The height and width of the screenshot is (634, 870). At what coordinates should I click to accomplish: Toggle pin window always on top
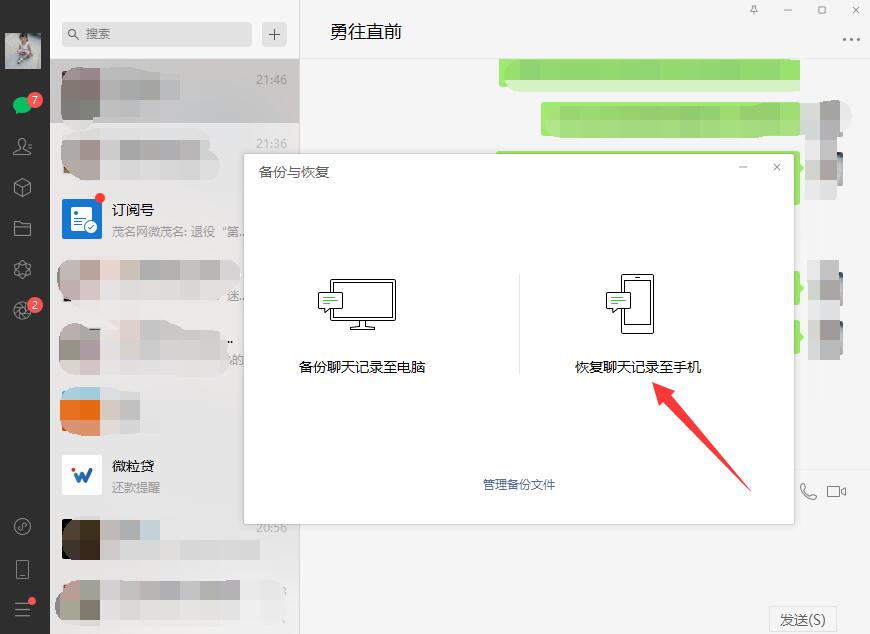point(754,10)
